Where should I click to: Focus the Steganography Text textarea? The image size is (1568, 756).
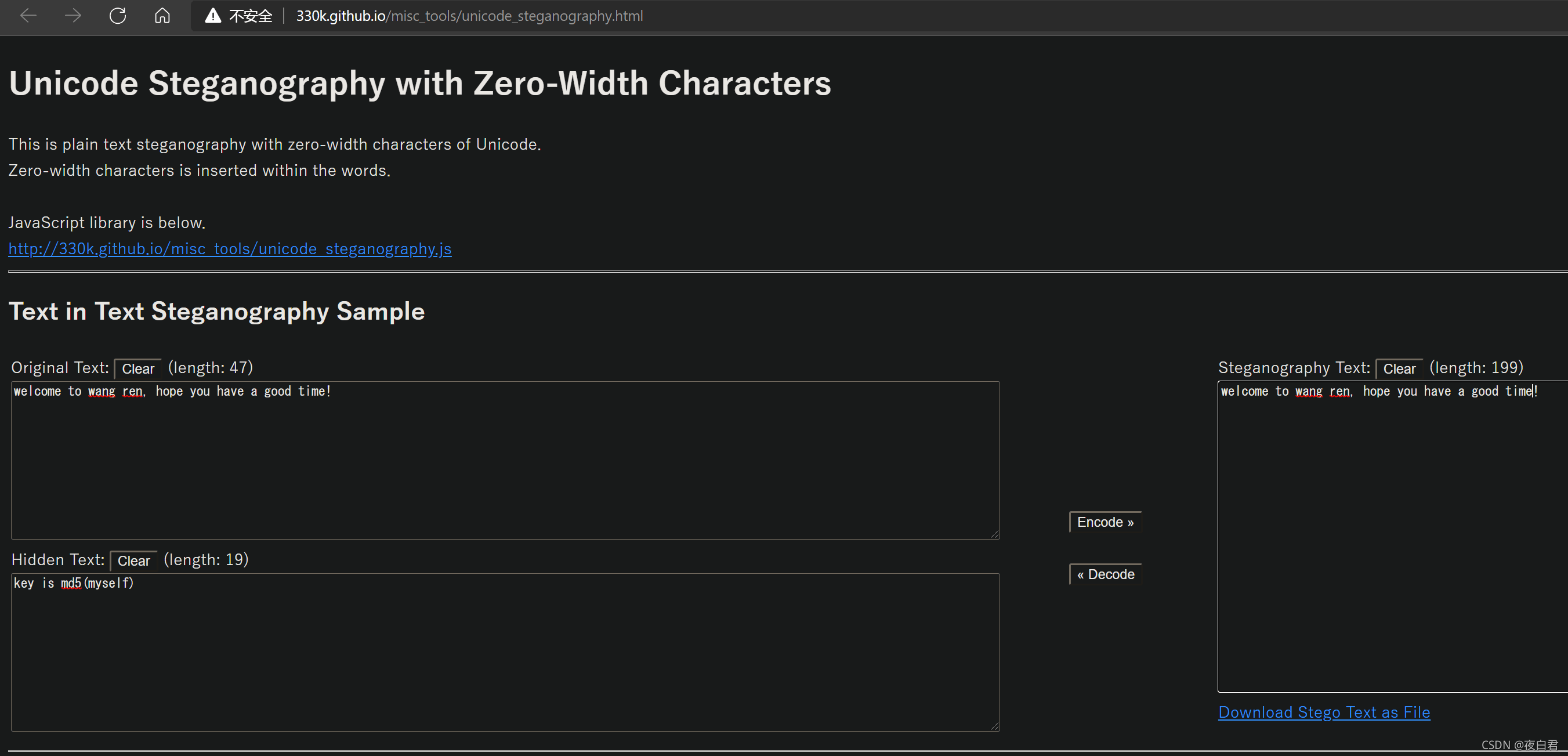coord(1393,537)
